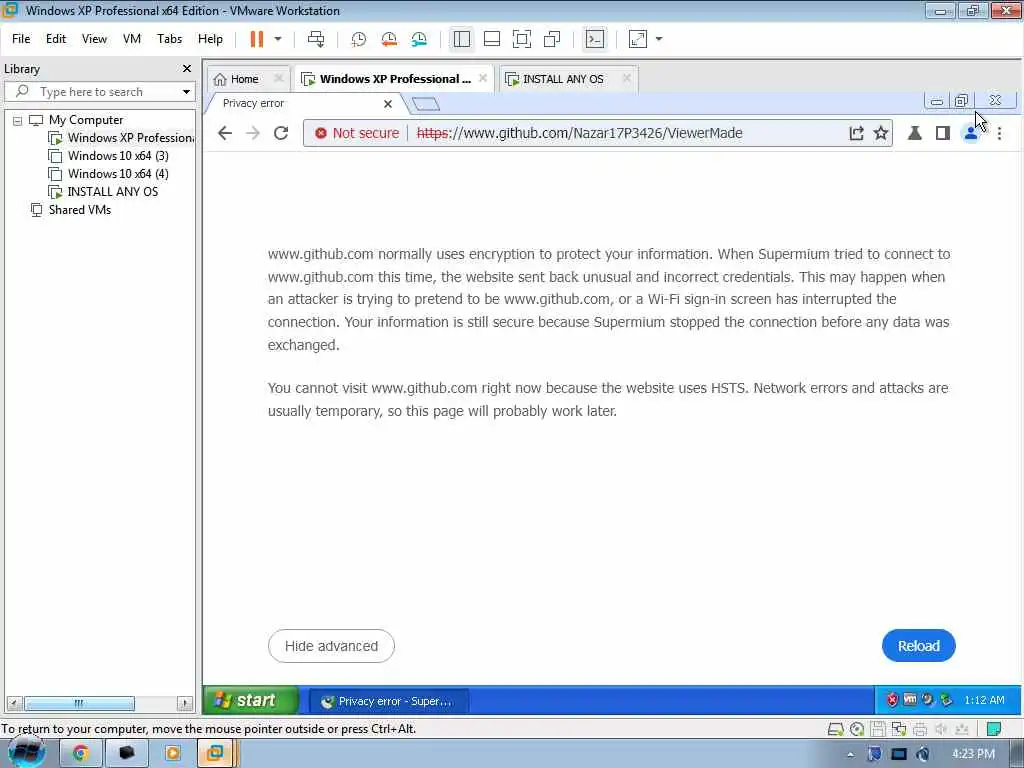Open the library search filter dropdown
This screenshot has height=768, width=1024.
(x=186, y=92)
